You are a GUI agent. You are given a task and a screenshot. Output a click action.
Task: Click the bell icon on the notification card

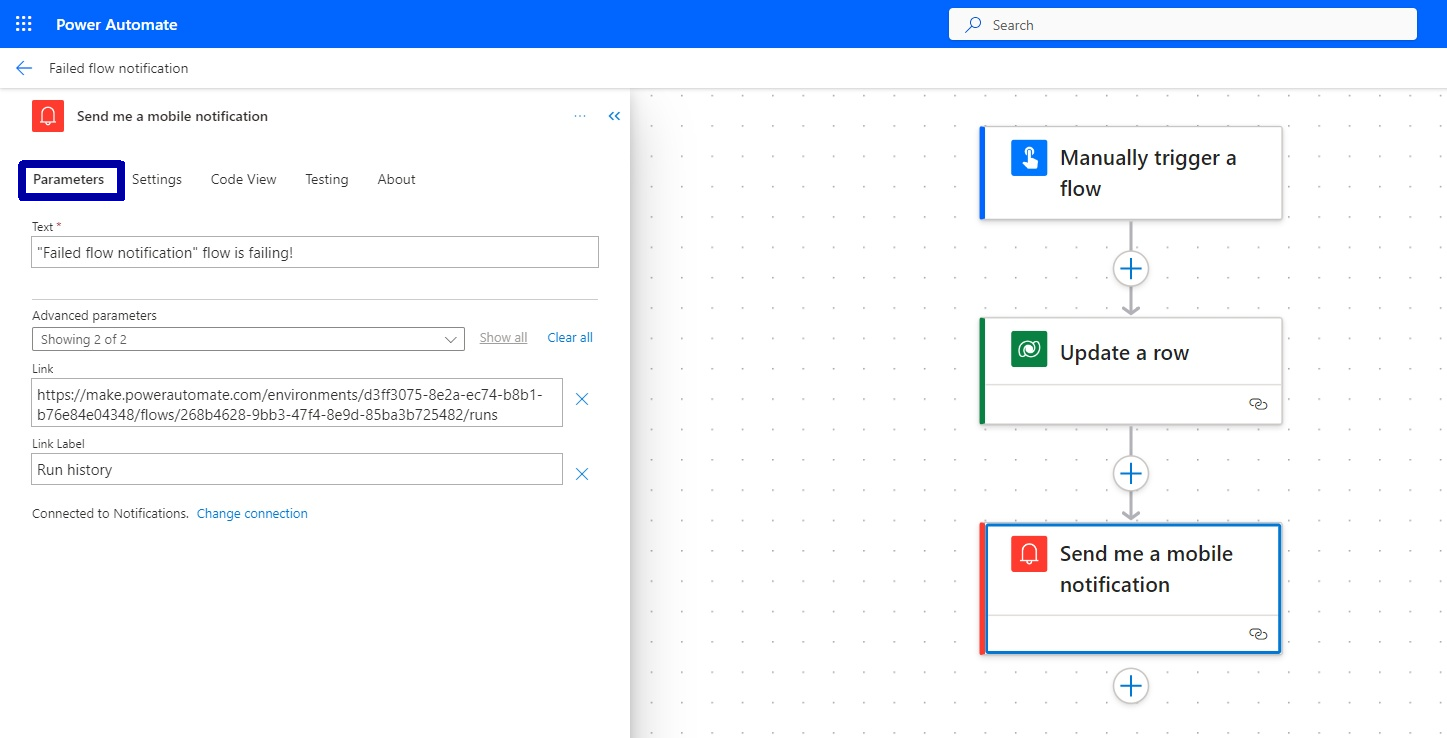coord(1029,554)
